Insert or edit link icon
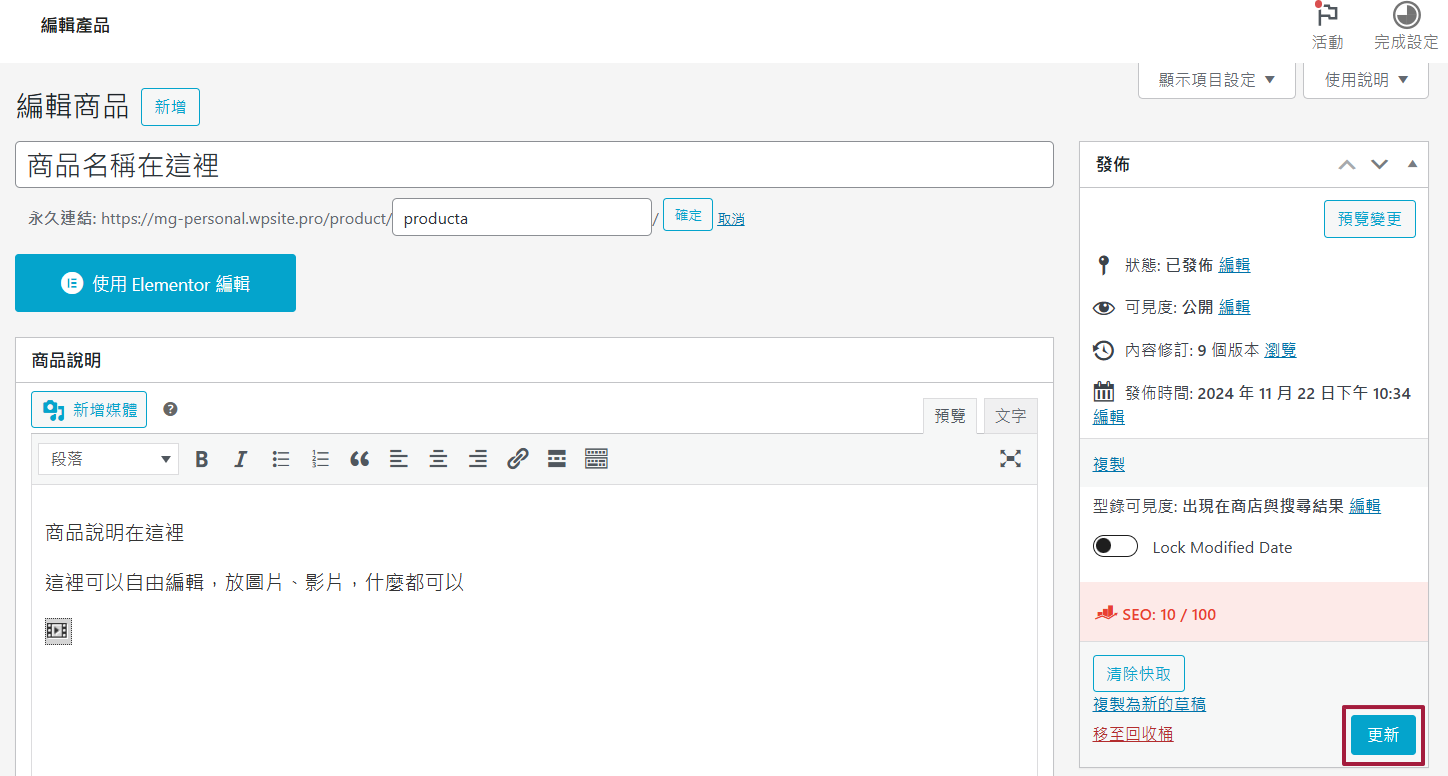1448x776 pixels. (517, 459)
